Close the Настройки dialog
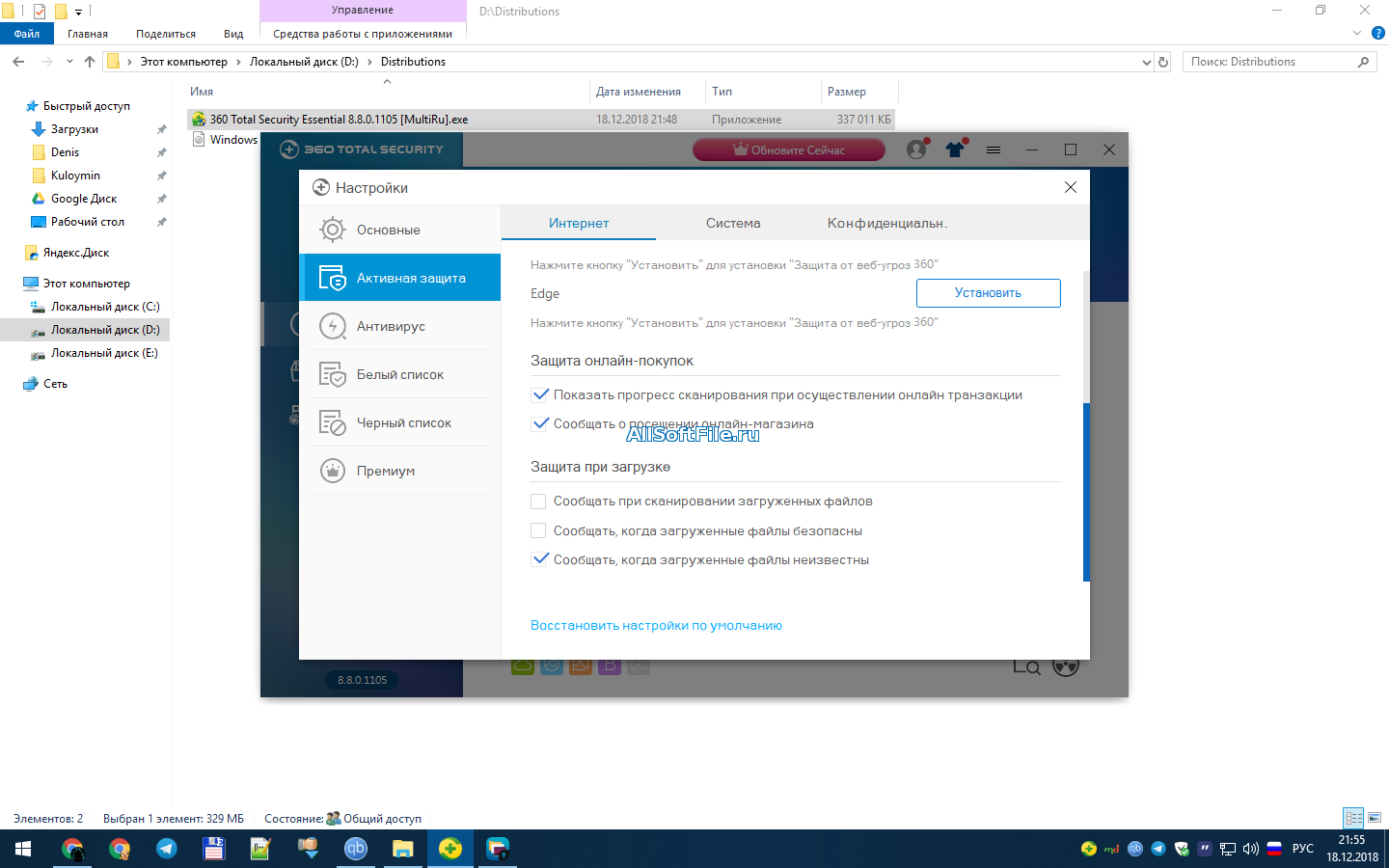Screen dimensions: 1389x868 click(1071, 187)
